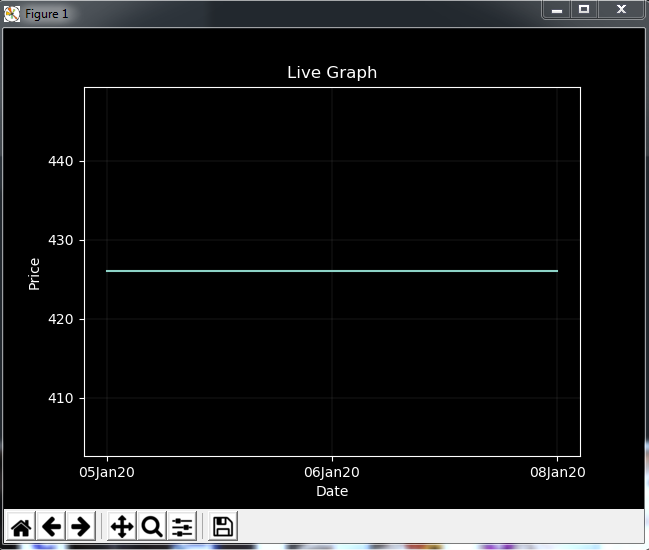The width and height of the screenshot is (649, 550).
Task: Activate the Pan axes cross-arrows tool
Action: (x=122, y=526)
